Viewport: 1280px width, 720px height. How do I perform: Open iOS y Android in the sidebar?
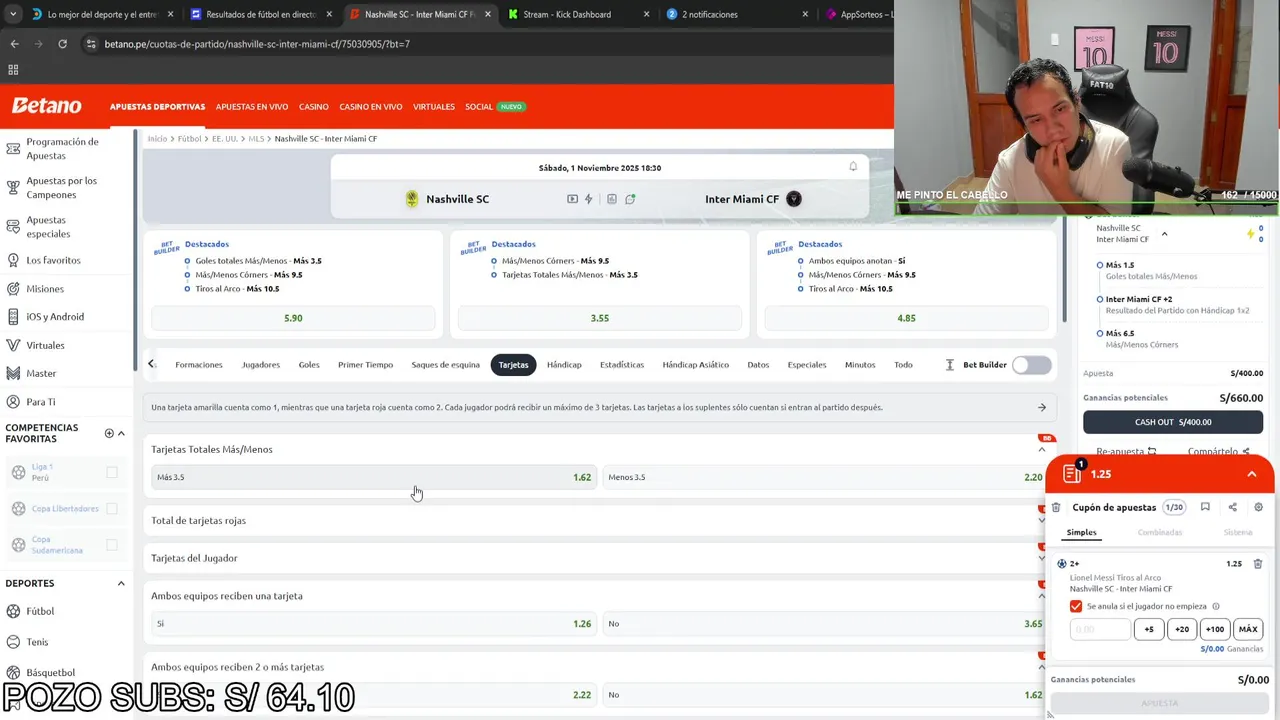pos(55,317)
